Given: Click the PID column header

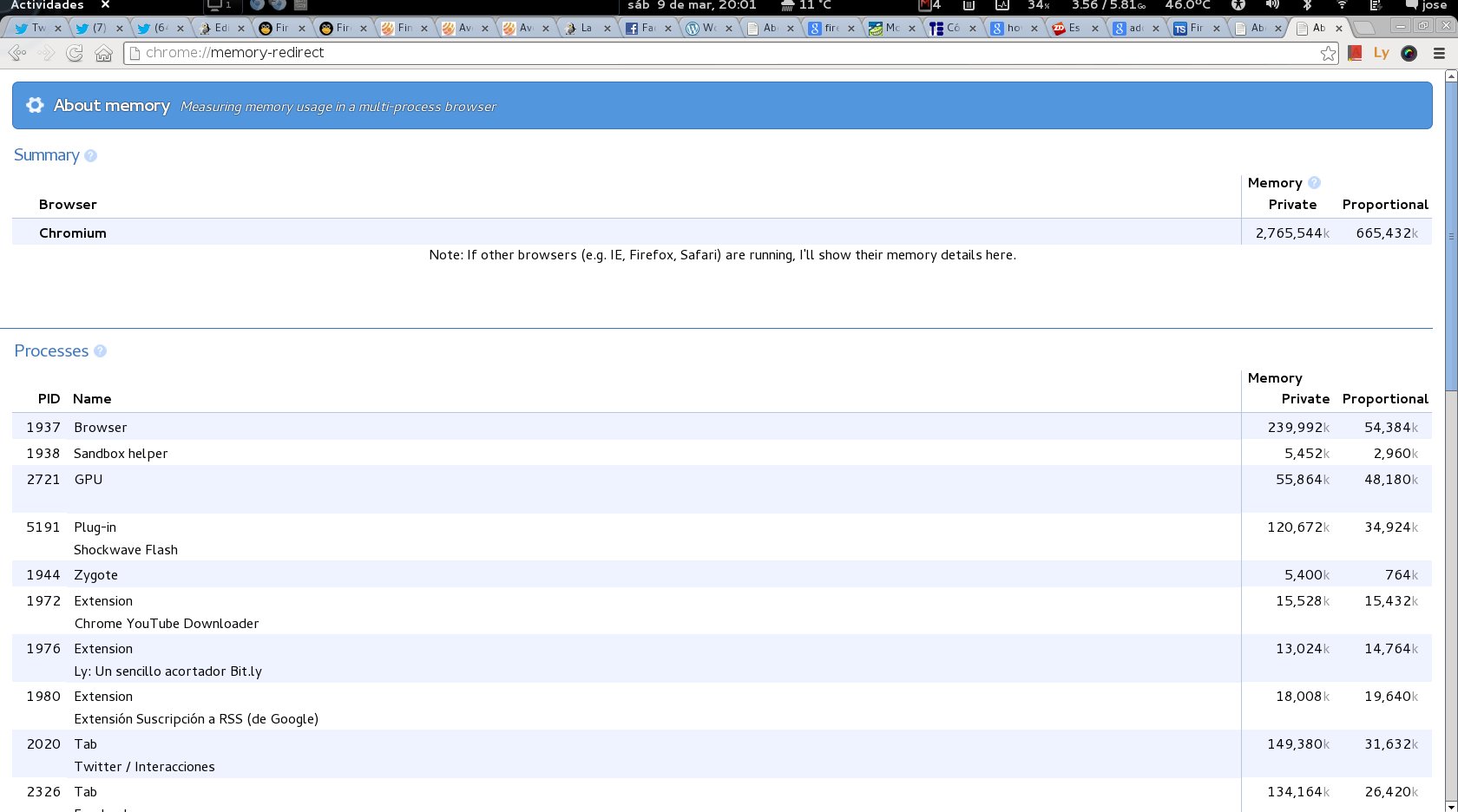Looking at the screenshot, I should click(49, 399).
